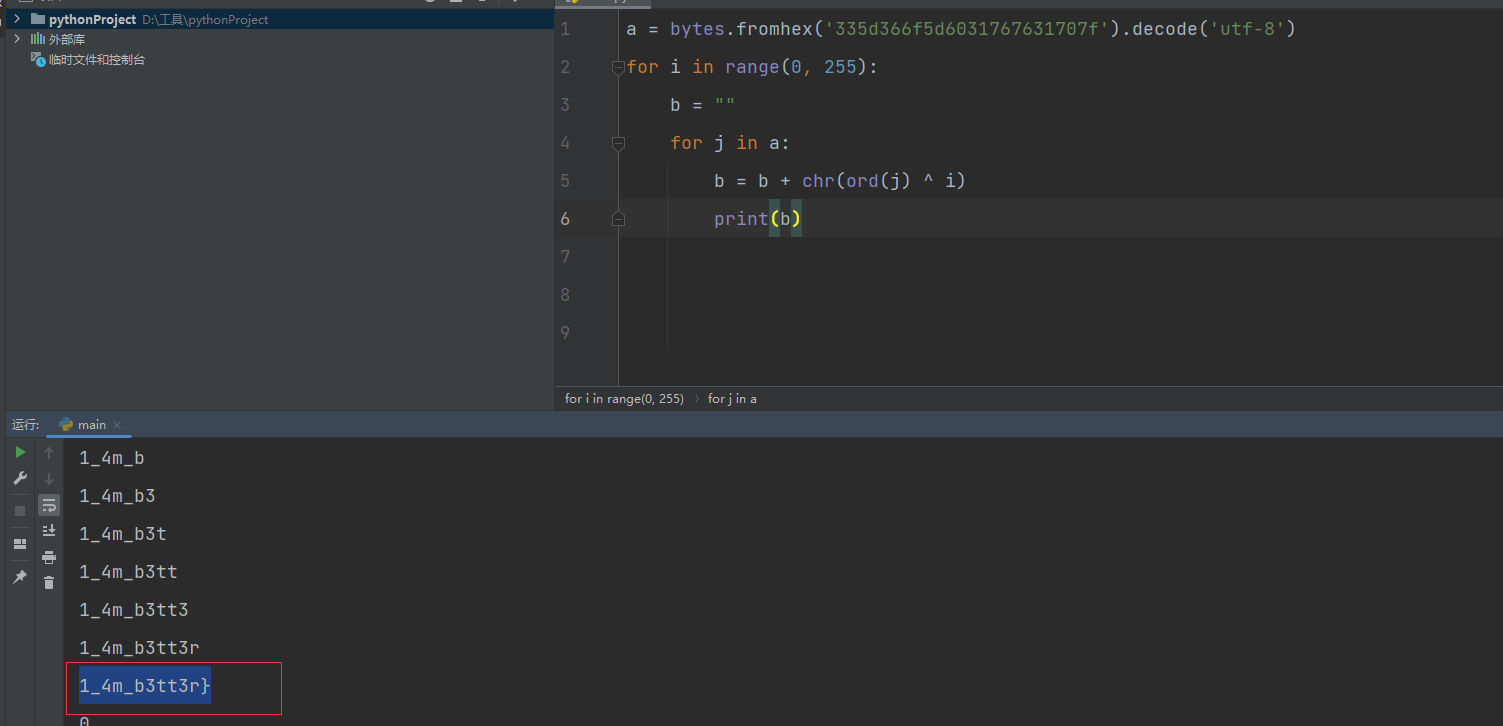This screenshot has width=1503, height=726.
Task: Clear all console output trash icon
Action: (49, 582)
